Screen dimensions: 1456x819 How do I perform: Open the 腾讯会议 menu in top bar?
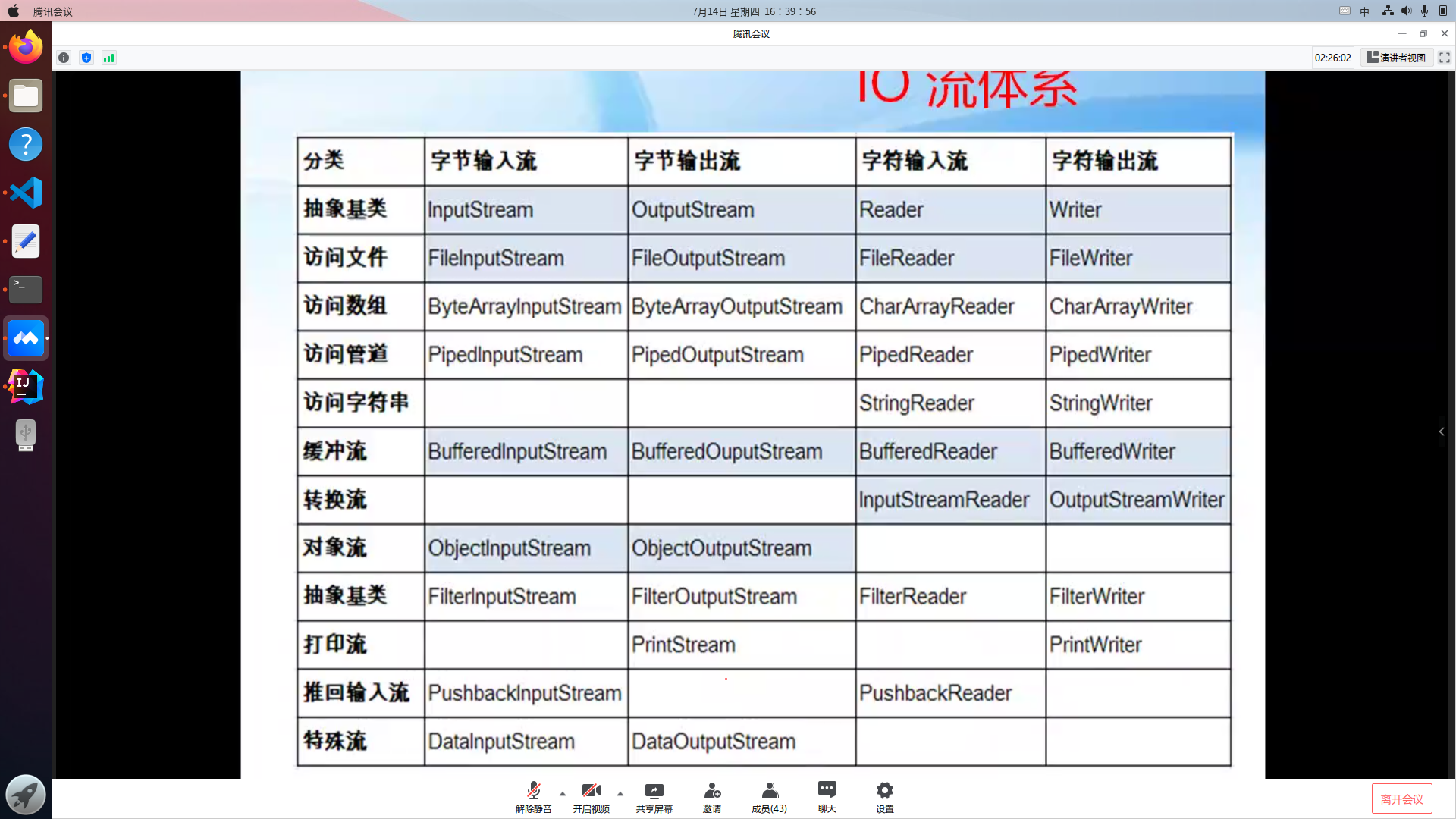tap(52, 11)
